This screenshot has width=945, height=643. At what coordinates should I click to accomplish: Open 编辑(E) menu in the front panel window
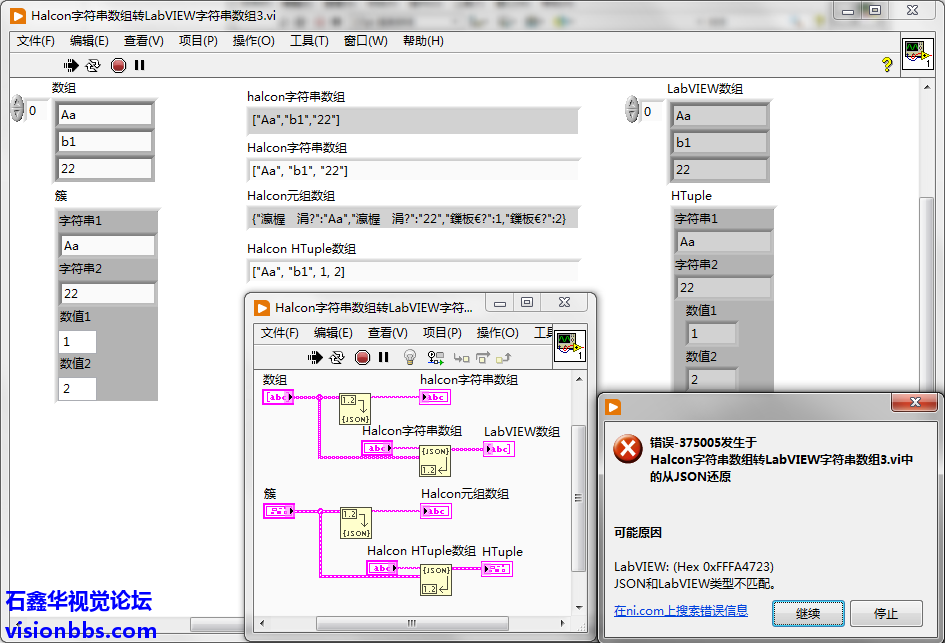(89, 41)
